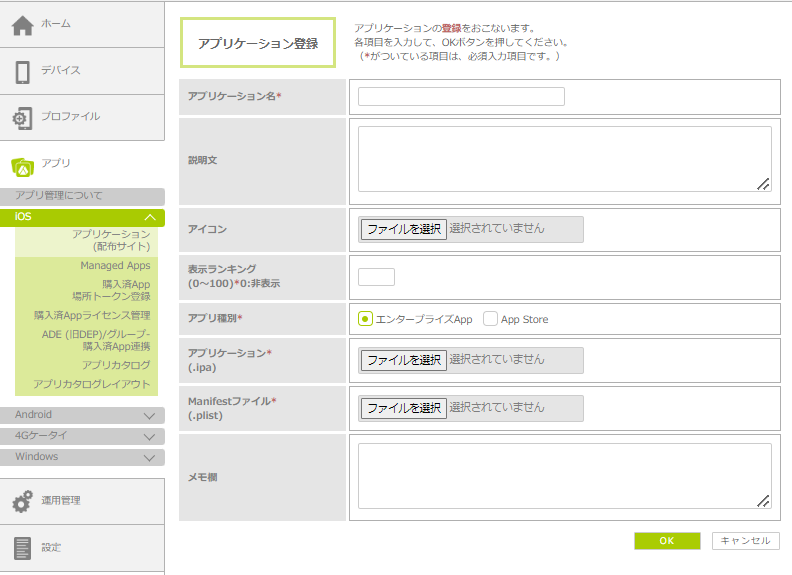Choose file for Manifest .plist field
Image resolution: width=792 pixels, height=575 pixels.
[x=404, y=408]
